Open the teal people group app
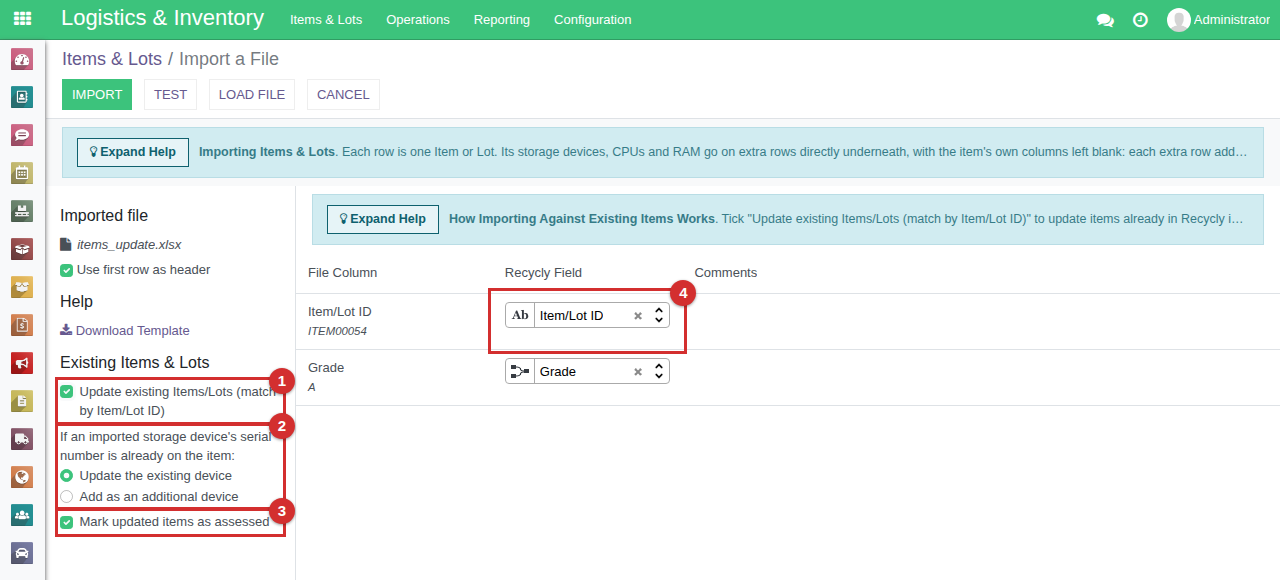This screenshot has width=1280, height=580. pos(22,515)
